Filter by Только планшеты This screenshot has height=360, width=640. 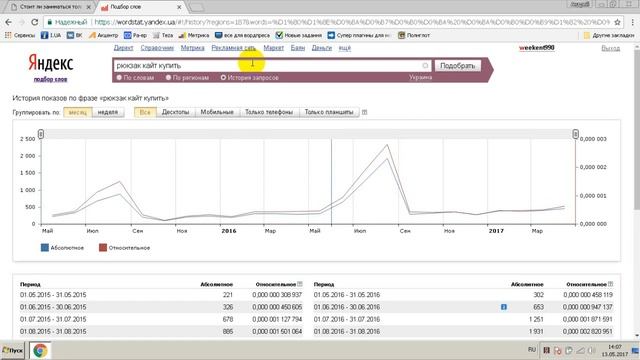(329, 112)
